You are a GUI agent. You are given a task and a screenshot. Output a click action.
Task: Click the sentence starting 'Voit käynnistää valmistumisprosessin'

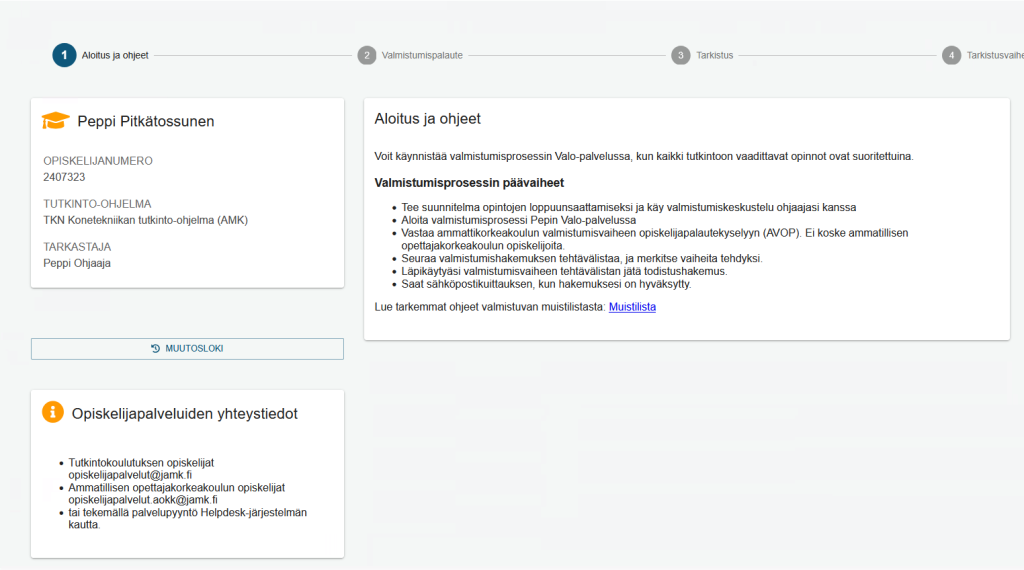(644, 157)
